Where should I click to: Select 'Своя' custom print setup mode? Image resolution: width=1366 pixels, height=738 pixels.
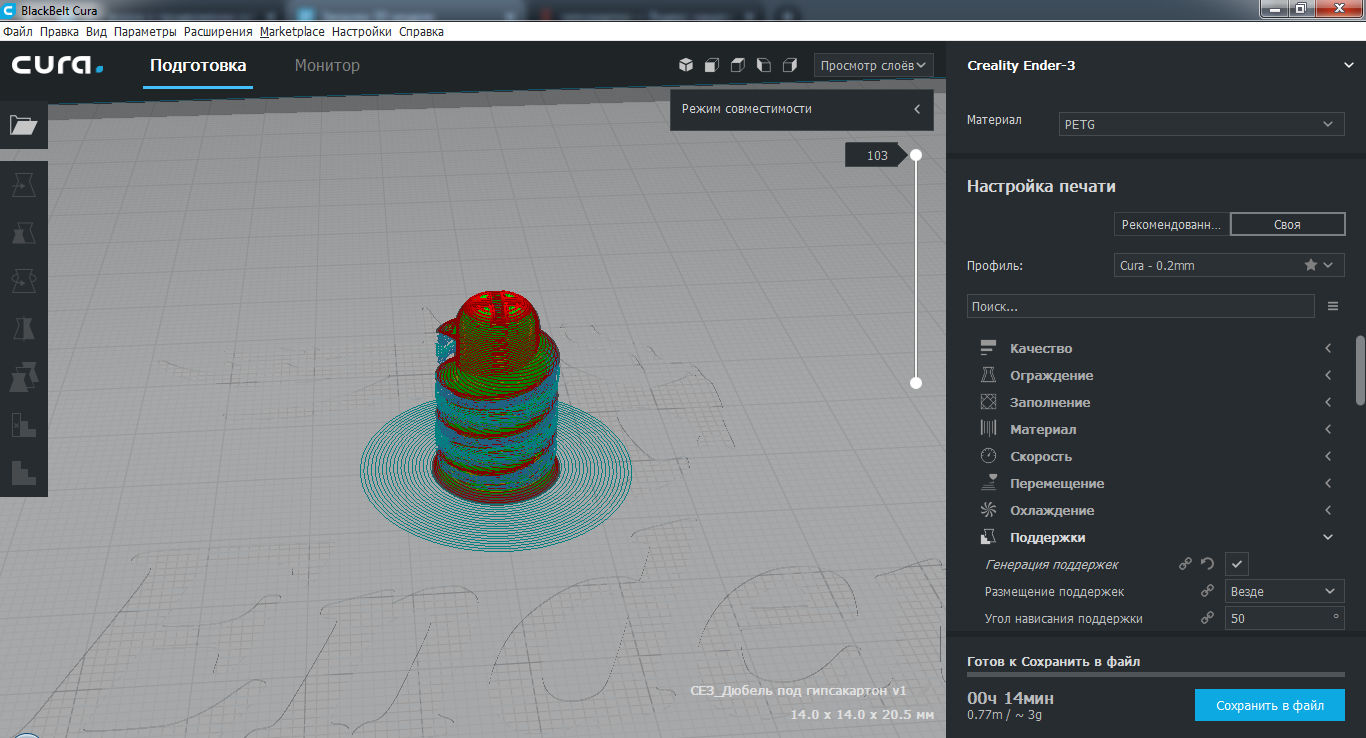[x=1287, y=225]
